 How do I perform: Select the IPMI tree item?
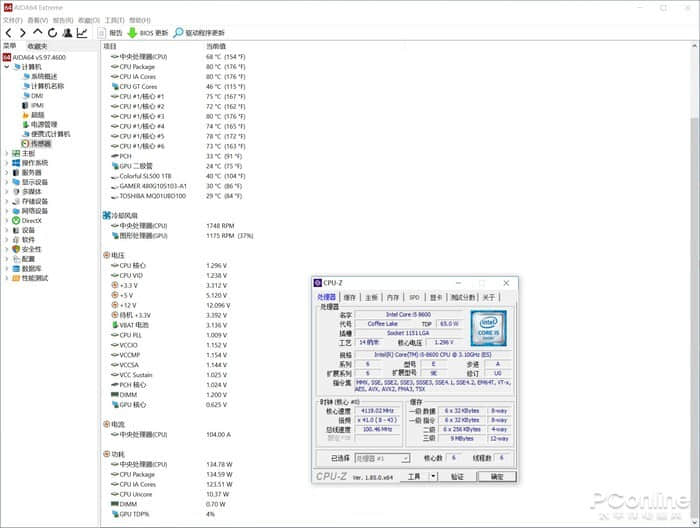pos(33,105)
